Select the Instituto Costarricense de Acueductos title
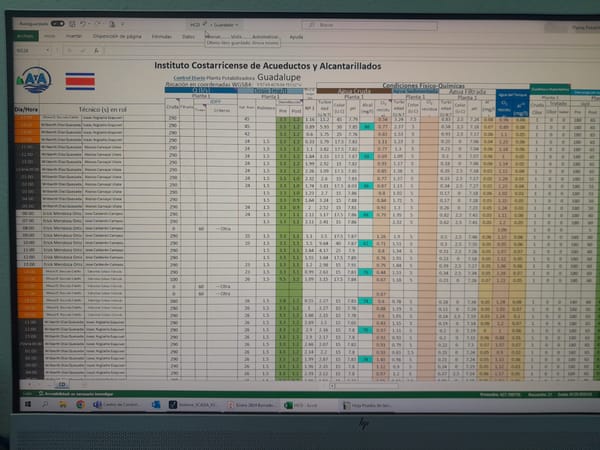 click(268, 66)
